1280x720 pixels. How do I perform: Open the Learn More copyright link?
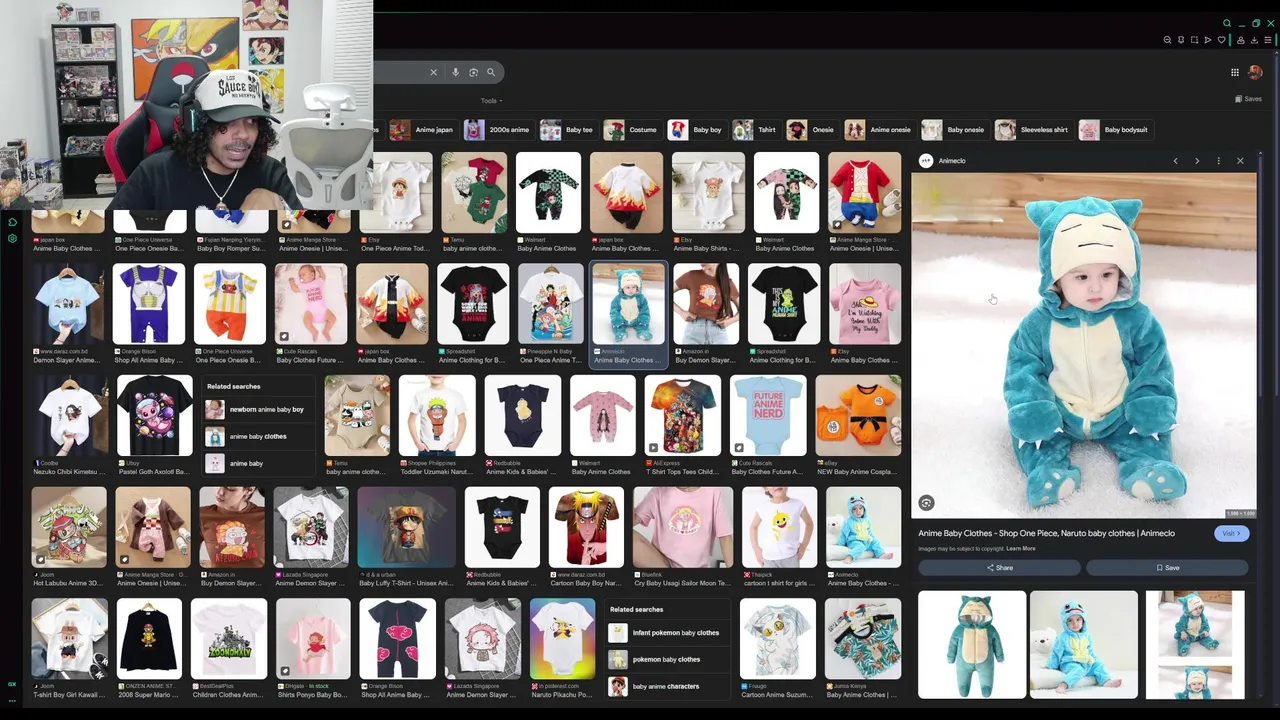pos(1021,549)
